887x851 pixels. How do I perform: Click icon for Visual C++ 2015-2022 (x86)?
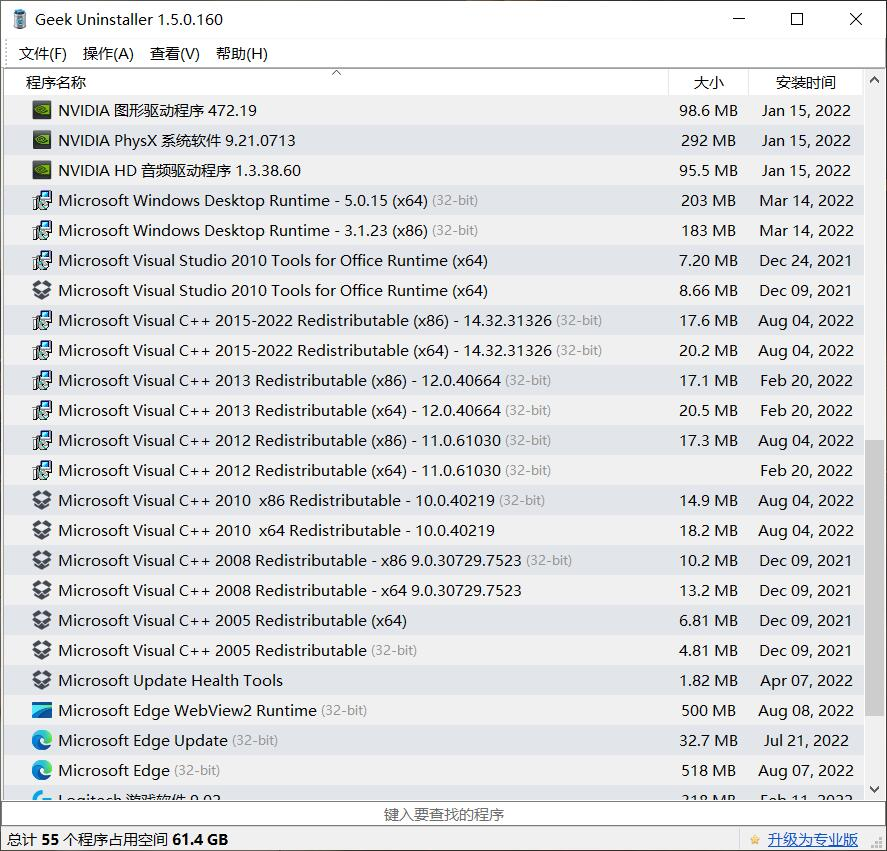click(42, 320)
